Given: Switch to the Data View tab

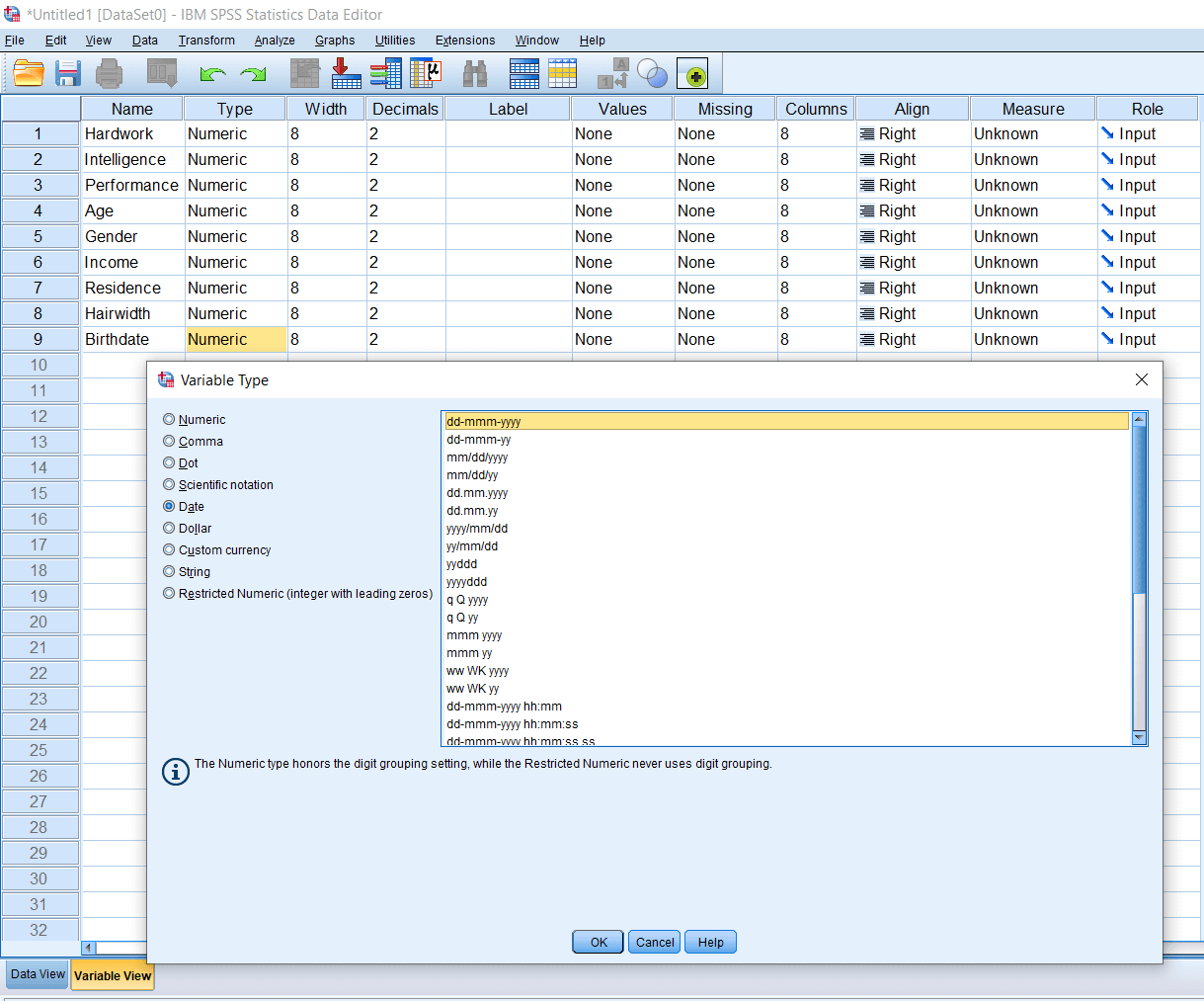Looking at the screenshot, I should point(36,974).
